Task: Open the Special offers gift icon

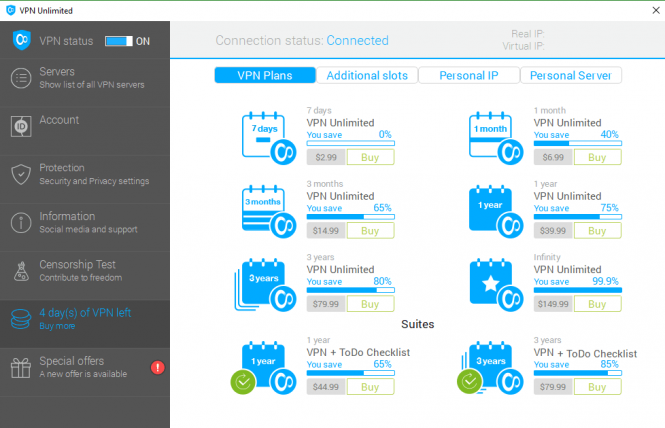Action: [21, 368]
